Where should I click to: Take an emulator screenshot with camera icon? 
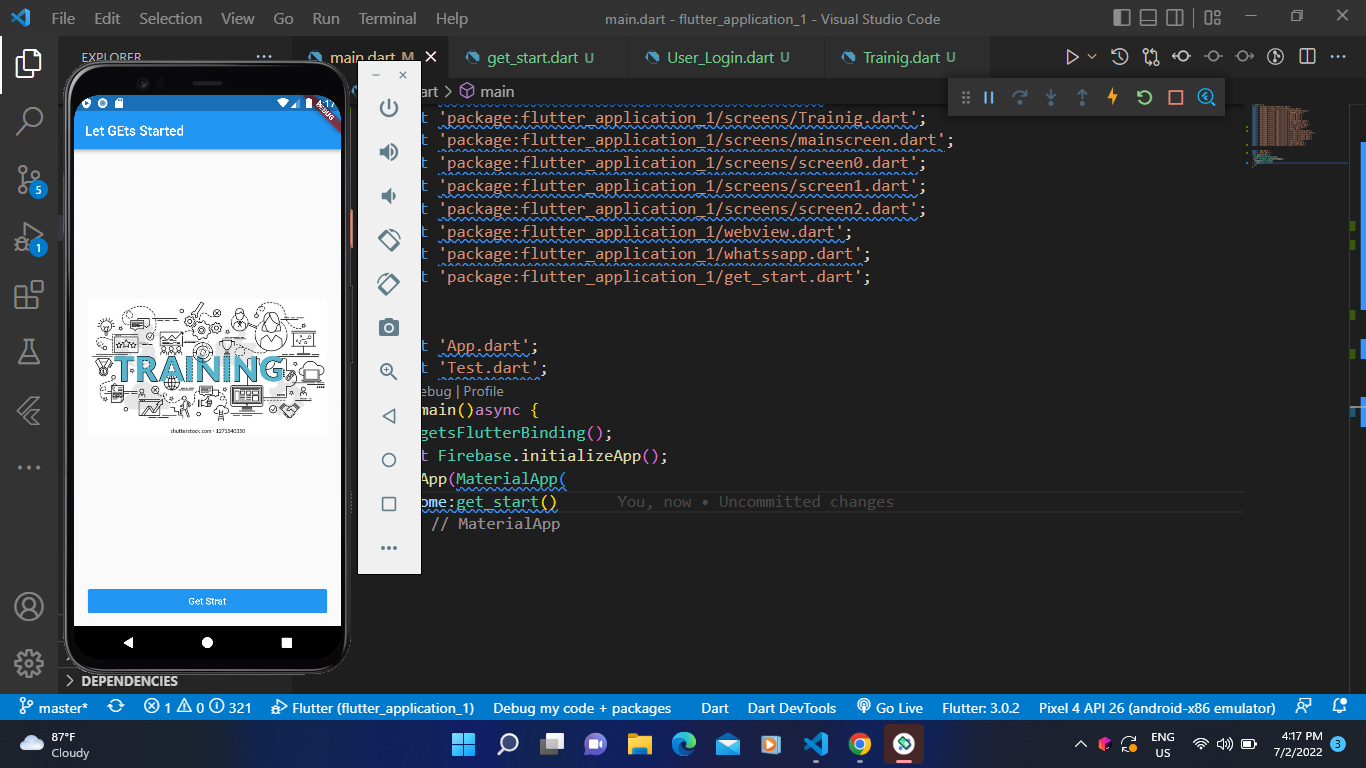[389, 328]
